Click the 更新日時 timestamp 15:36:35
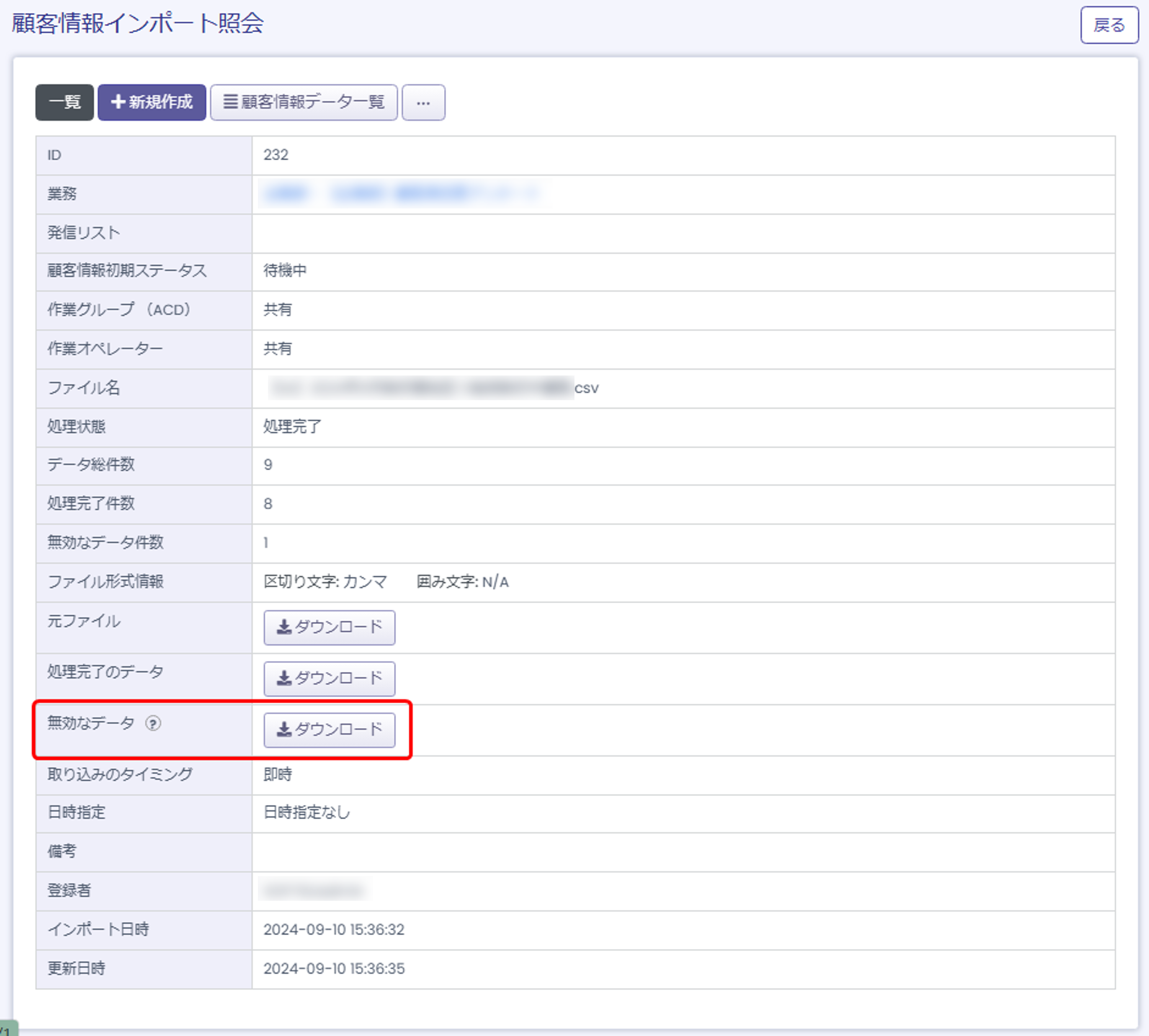Image resolution: width=1149 pixels, height=1036 pixels. (334, 969)
